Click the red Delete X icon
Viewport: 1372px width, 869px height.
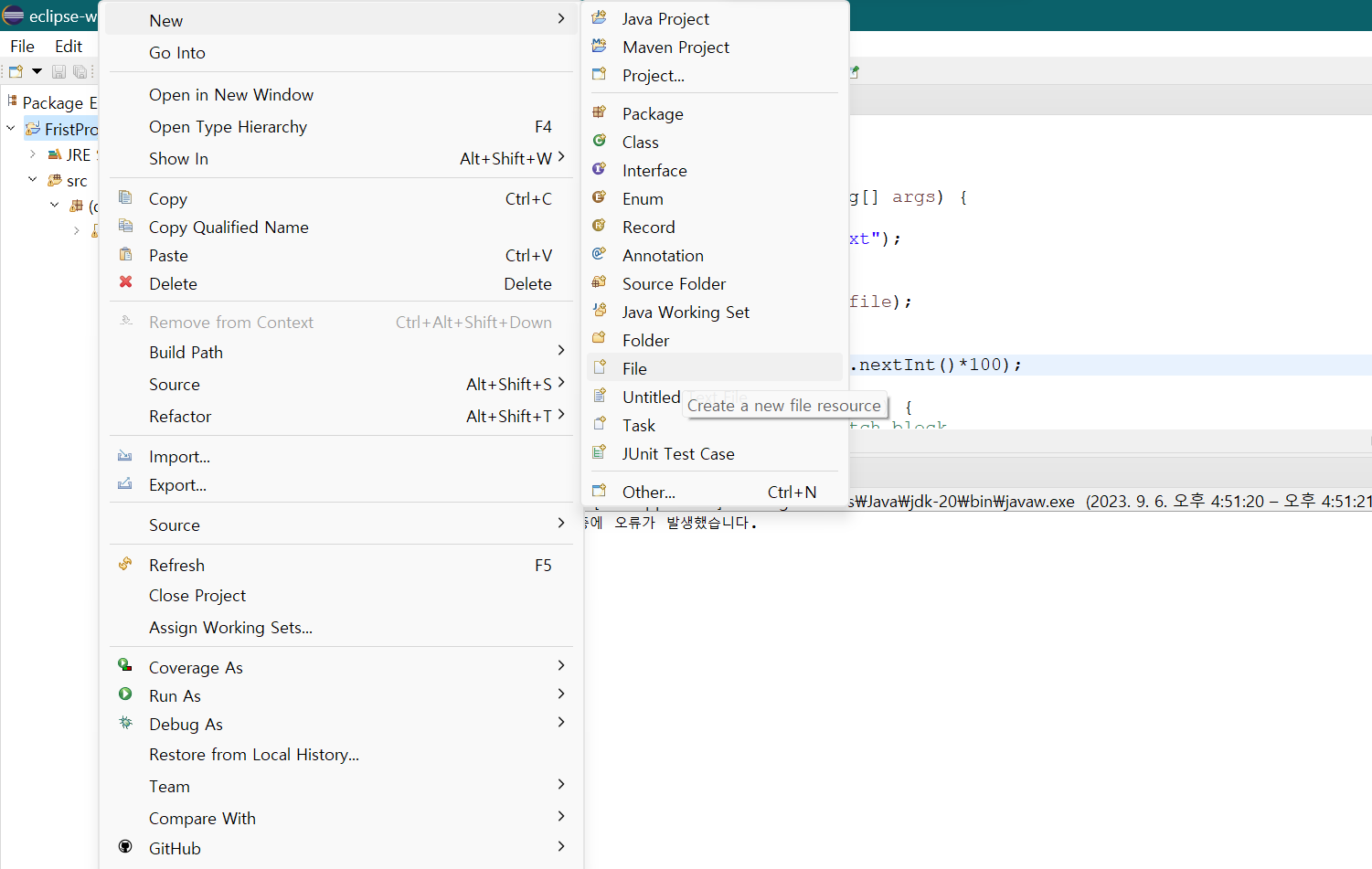point(126,283)
